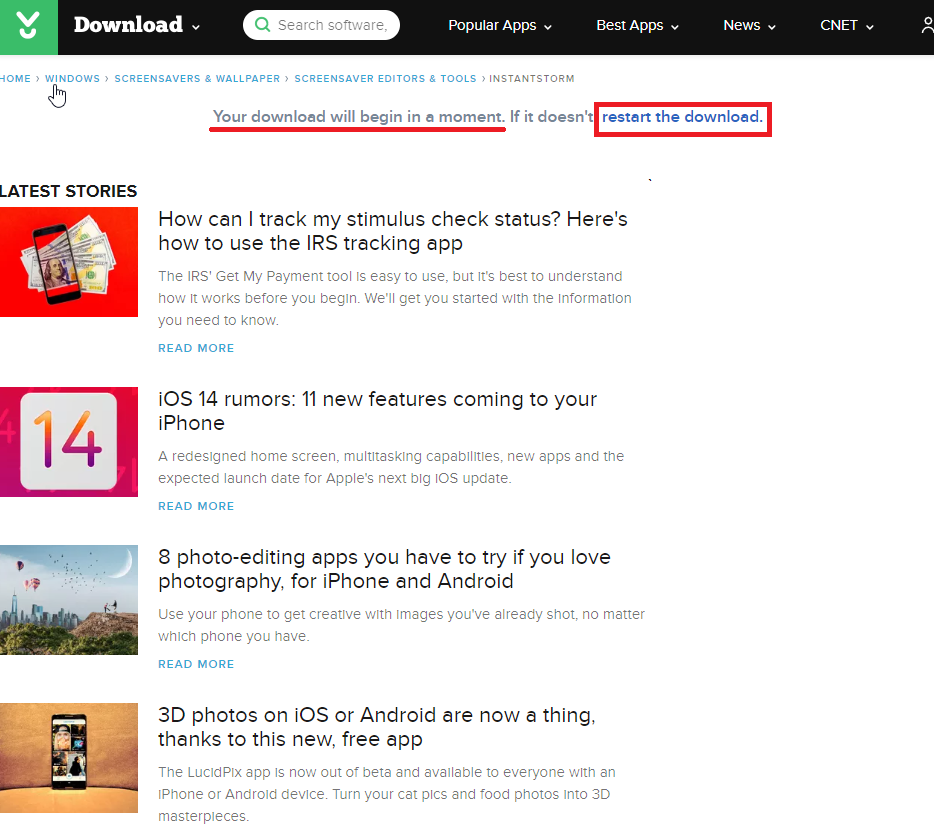This screenshot has height=829, width=934.
Task: Go to HOME breadcrumb
Action: pyautogui.click(x=15, y=79)
